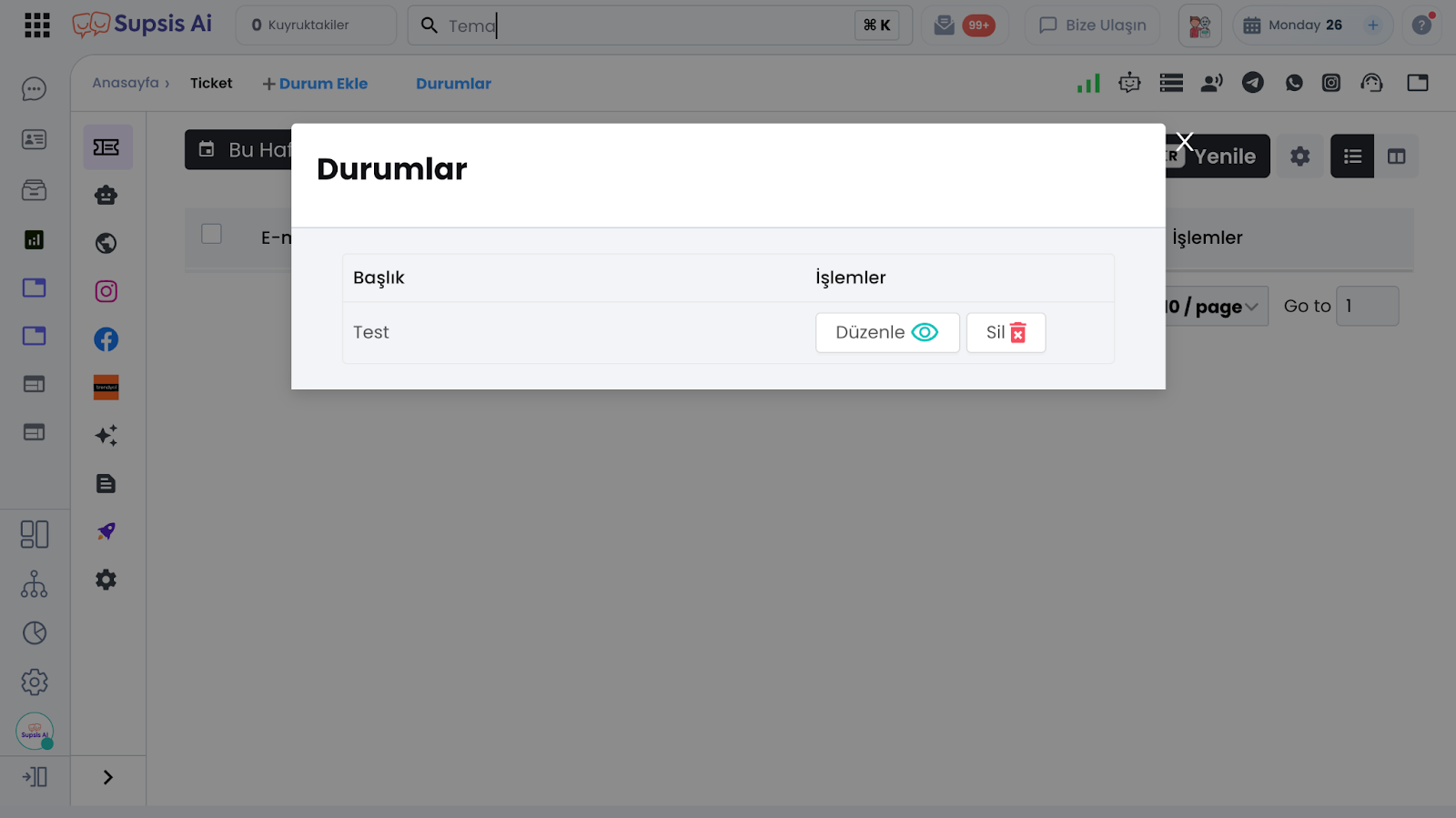Image resolution: width=1456 pixels, height=818 pixels.
Task: Open the globe web channel icon
Action: click(x=106, y=243)
